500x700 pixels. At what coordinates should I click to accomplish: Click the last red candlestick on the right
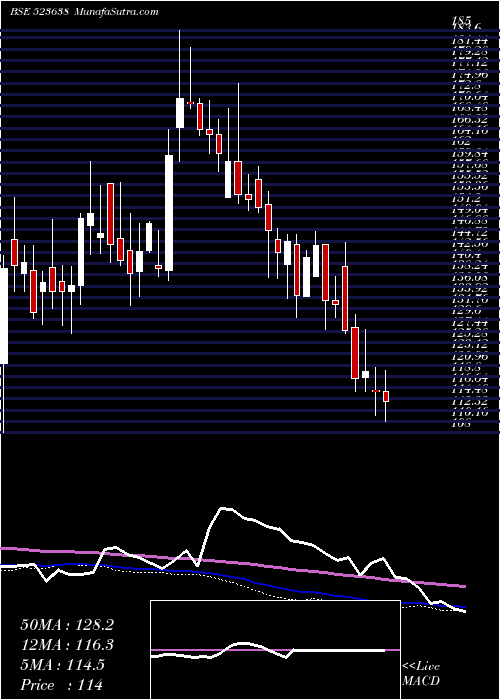point(386,396)
